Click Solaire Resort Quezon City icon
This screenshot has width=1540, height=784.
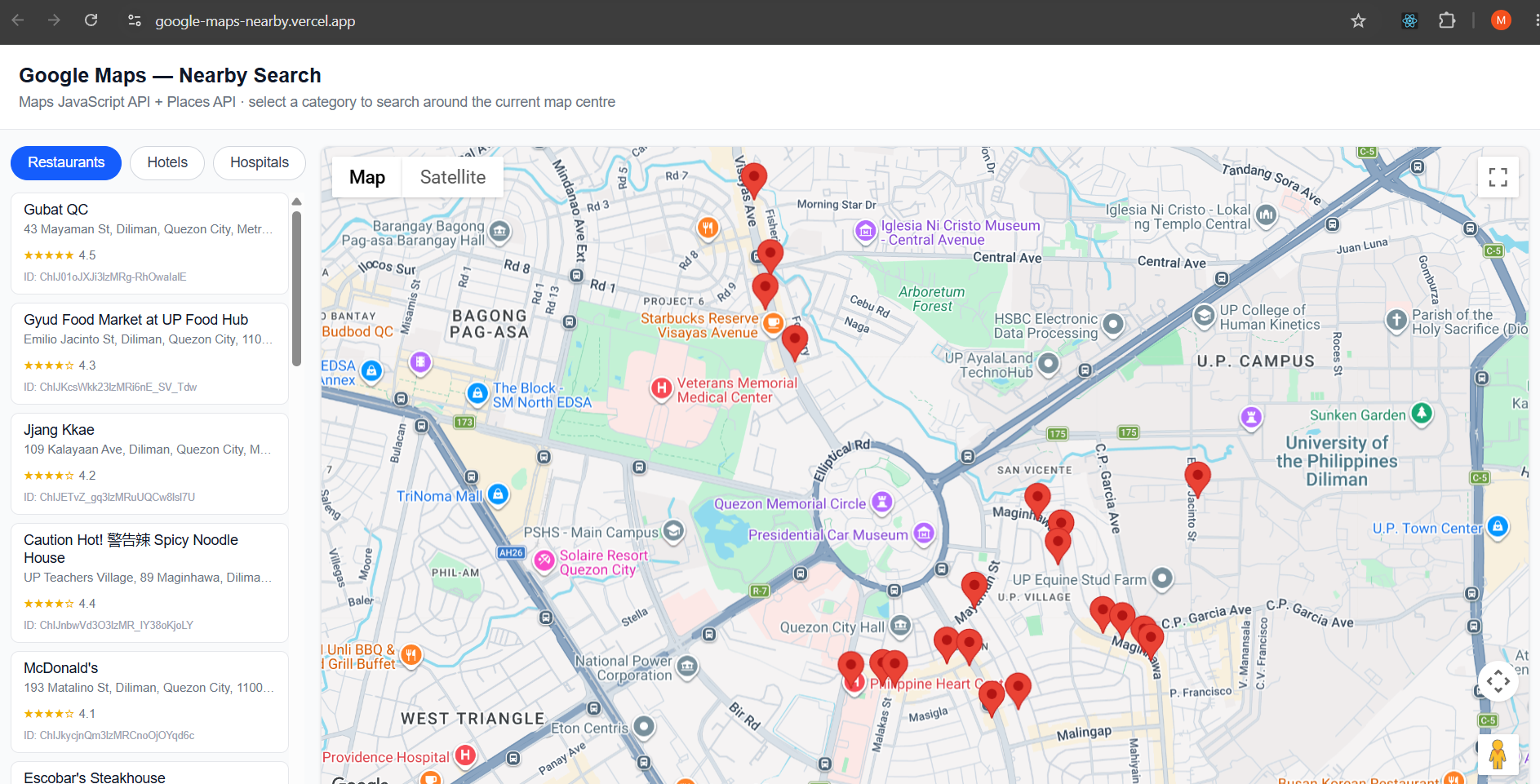[544, 560]
